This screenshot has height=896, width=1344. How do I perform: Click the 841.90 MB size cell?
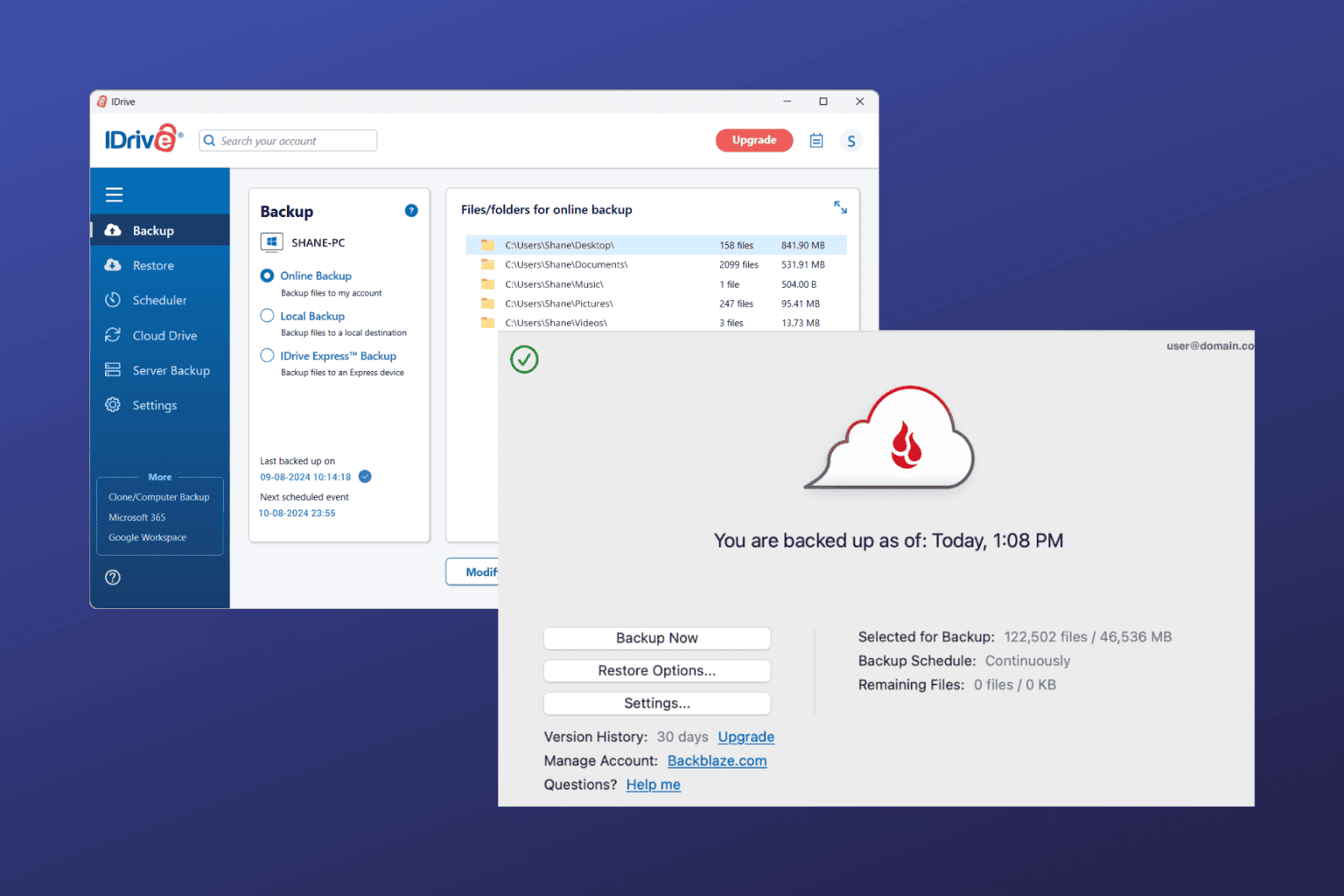pyautogui.click(x=803, y=245)
